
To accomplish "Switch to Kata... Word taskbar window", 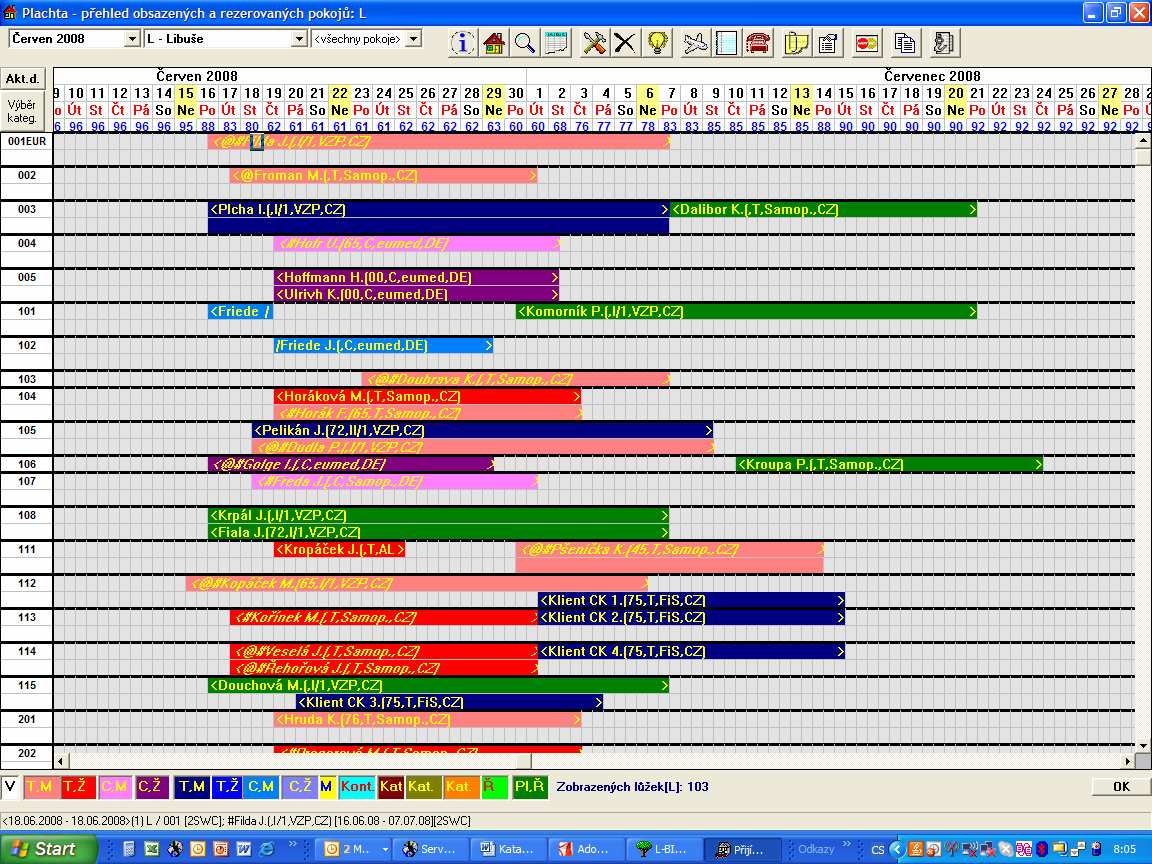I will click(507, 849).
